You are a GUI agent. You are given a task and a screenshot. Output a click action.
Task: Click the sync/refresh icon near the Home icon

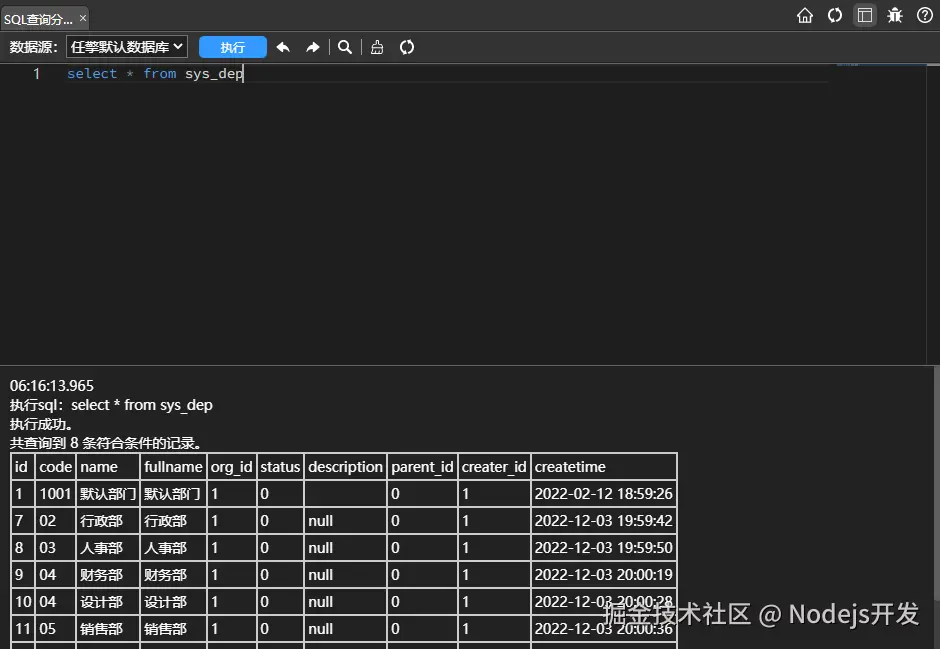click(835, 15)
